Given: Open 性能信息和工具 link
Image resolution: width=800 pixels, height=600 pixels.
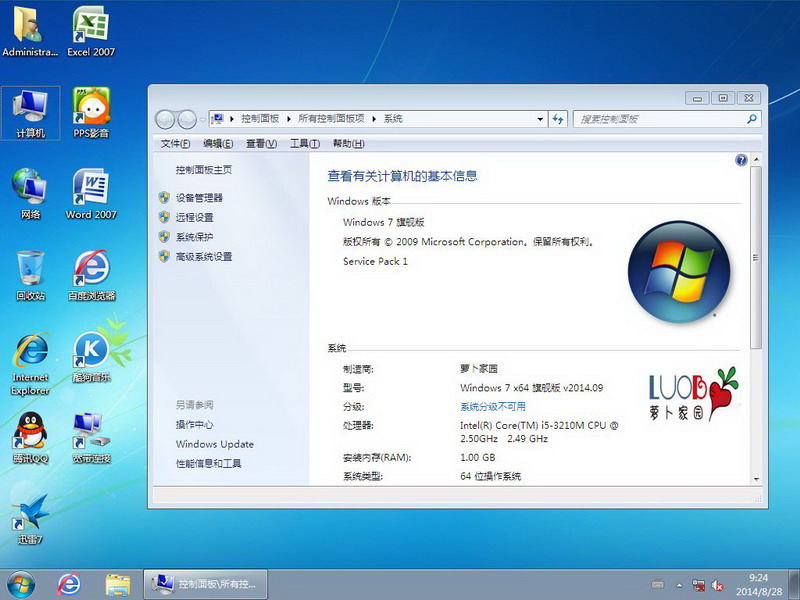Looking at the screenshot, I should click(208, 463).
